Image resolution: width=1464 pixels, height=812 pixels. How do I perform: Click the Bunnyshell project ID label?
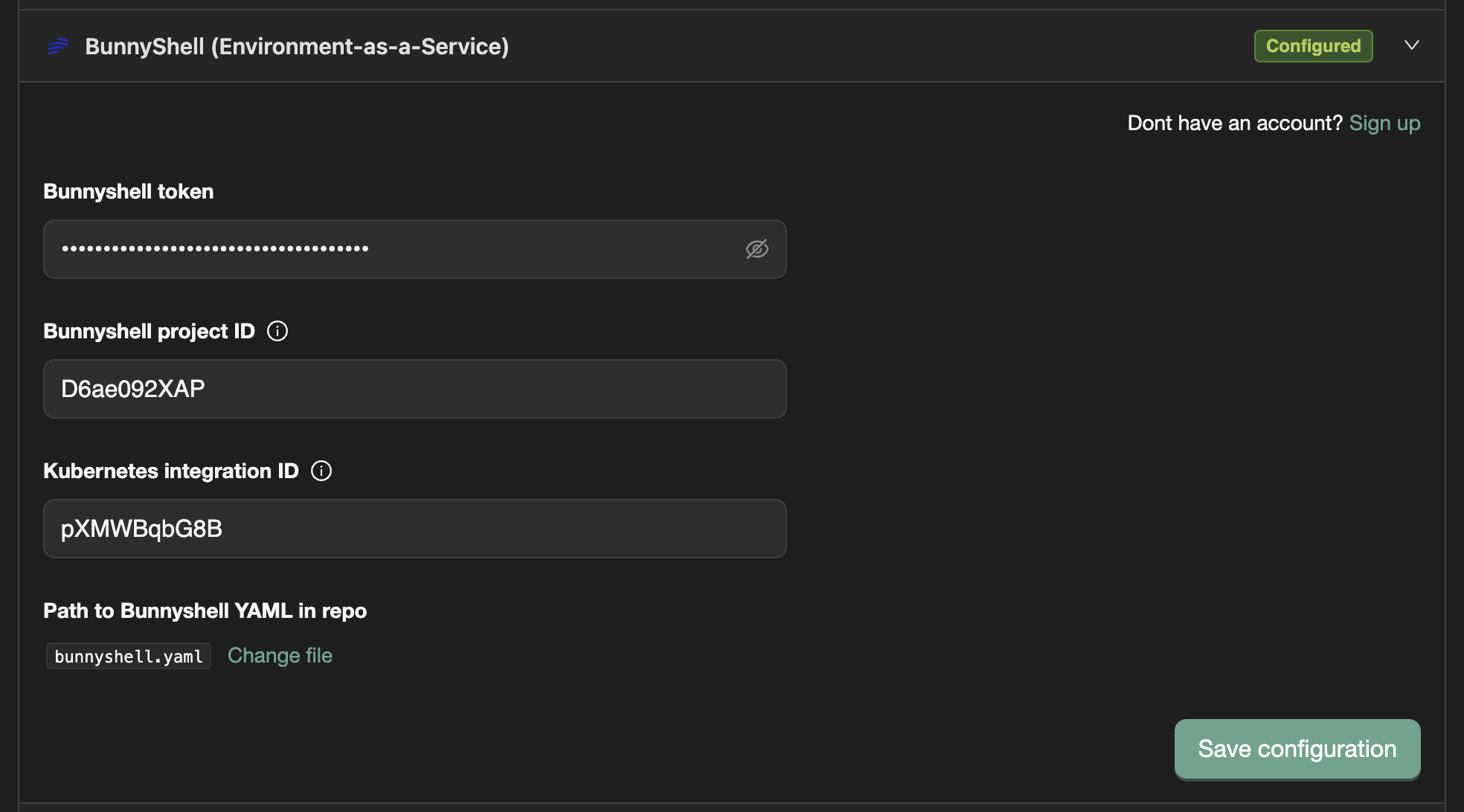pos(150,332)
